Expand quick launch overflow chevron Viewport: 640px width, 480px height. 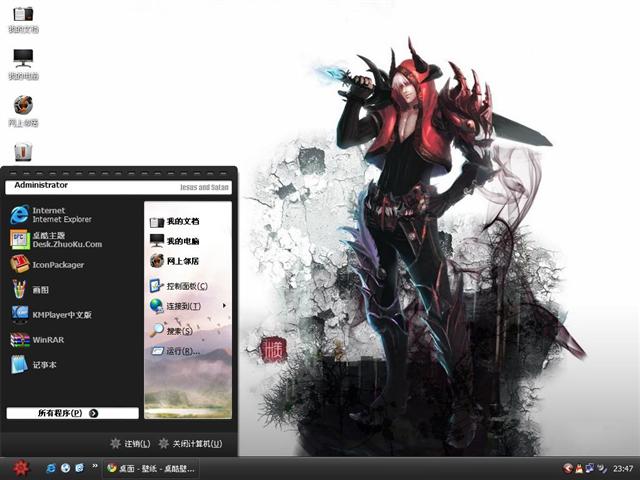(x=95, y=466)
